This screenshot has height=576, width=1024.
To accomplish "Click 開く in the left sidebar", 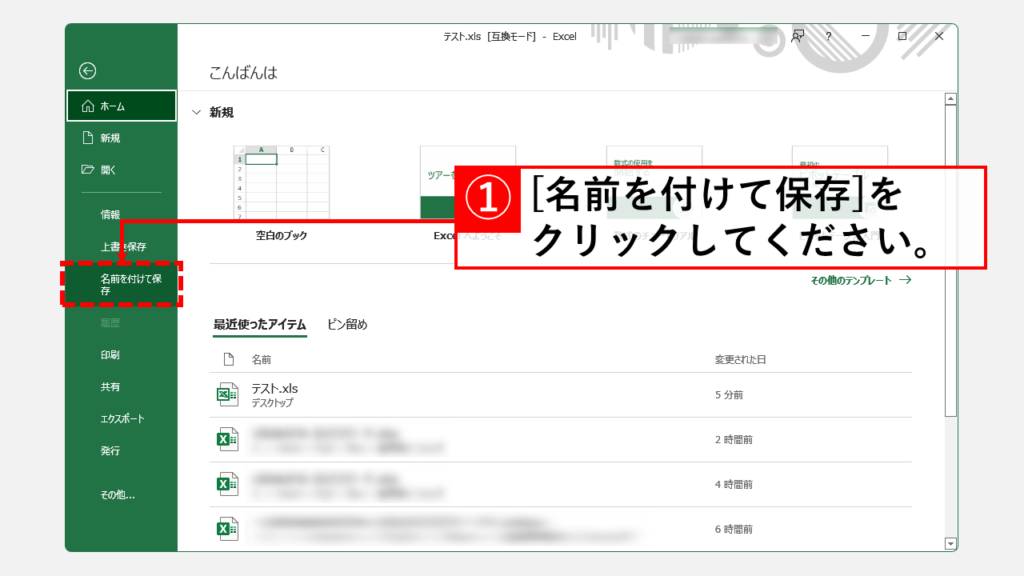I will [108, 170].
